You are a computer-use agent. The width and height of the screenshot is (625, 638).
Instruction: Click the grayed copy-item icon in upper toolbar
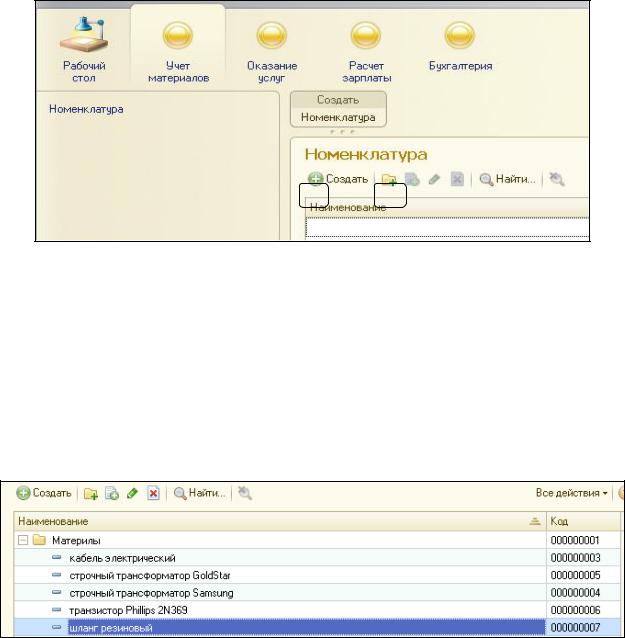(x=412, y=179)
